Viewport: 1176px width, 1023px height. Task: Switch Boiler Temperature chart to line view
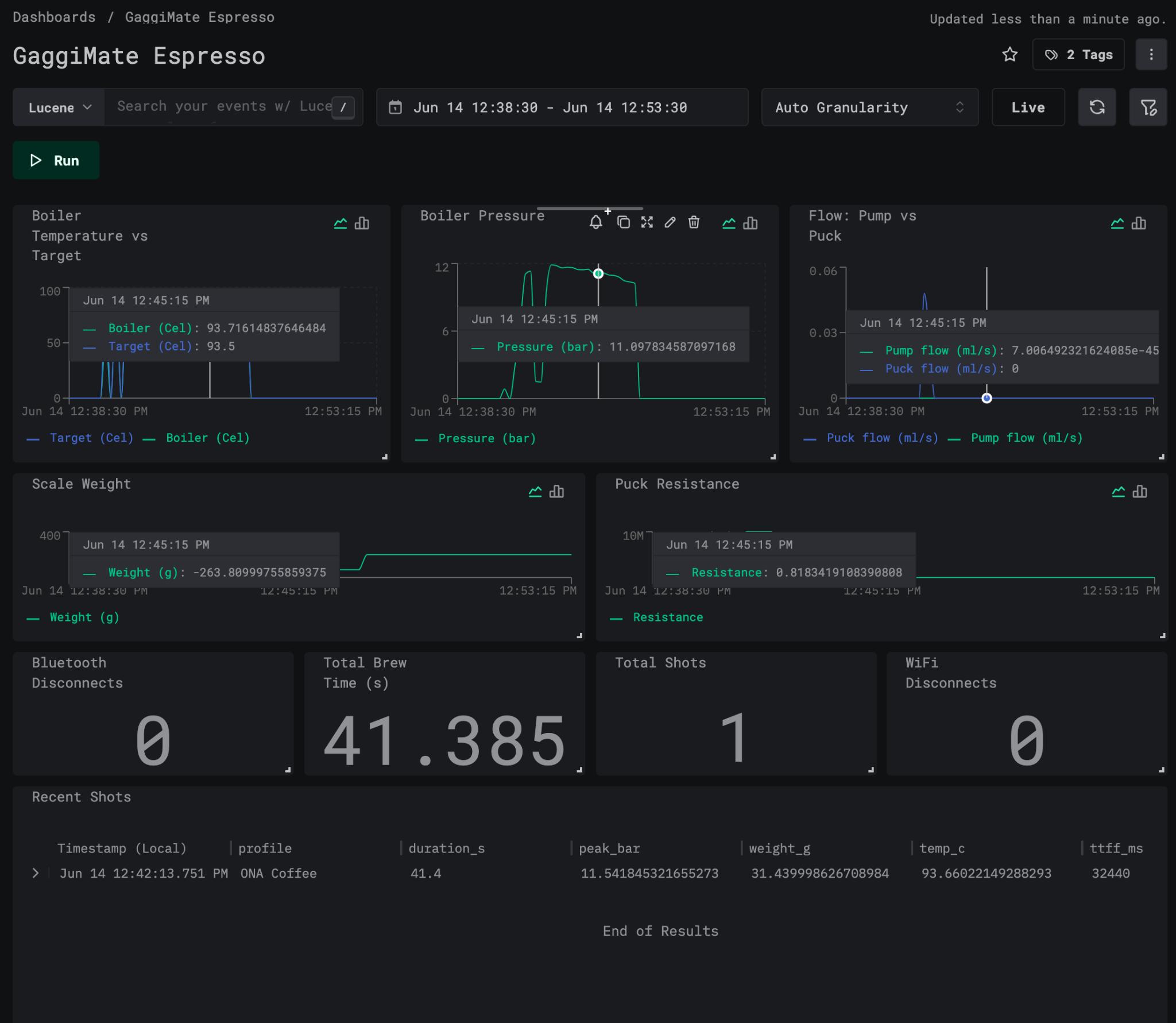click(x=341, y=223)
